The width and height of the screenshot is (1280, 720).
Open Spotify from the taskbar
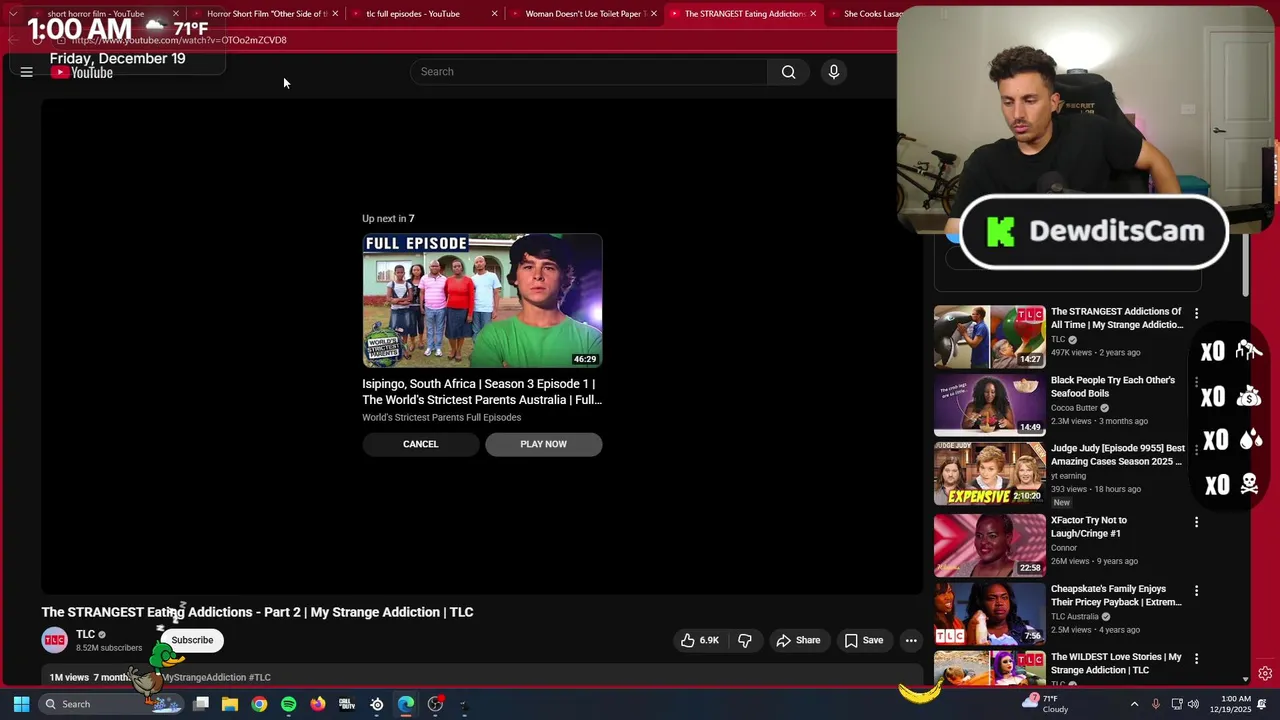288,704
